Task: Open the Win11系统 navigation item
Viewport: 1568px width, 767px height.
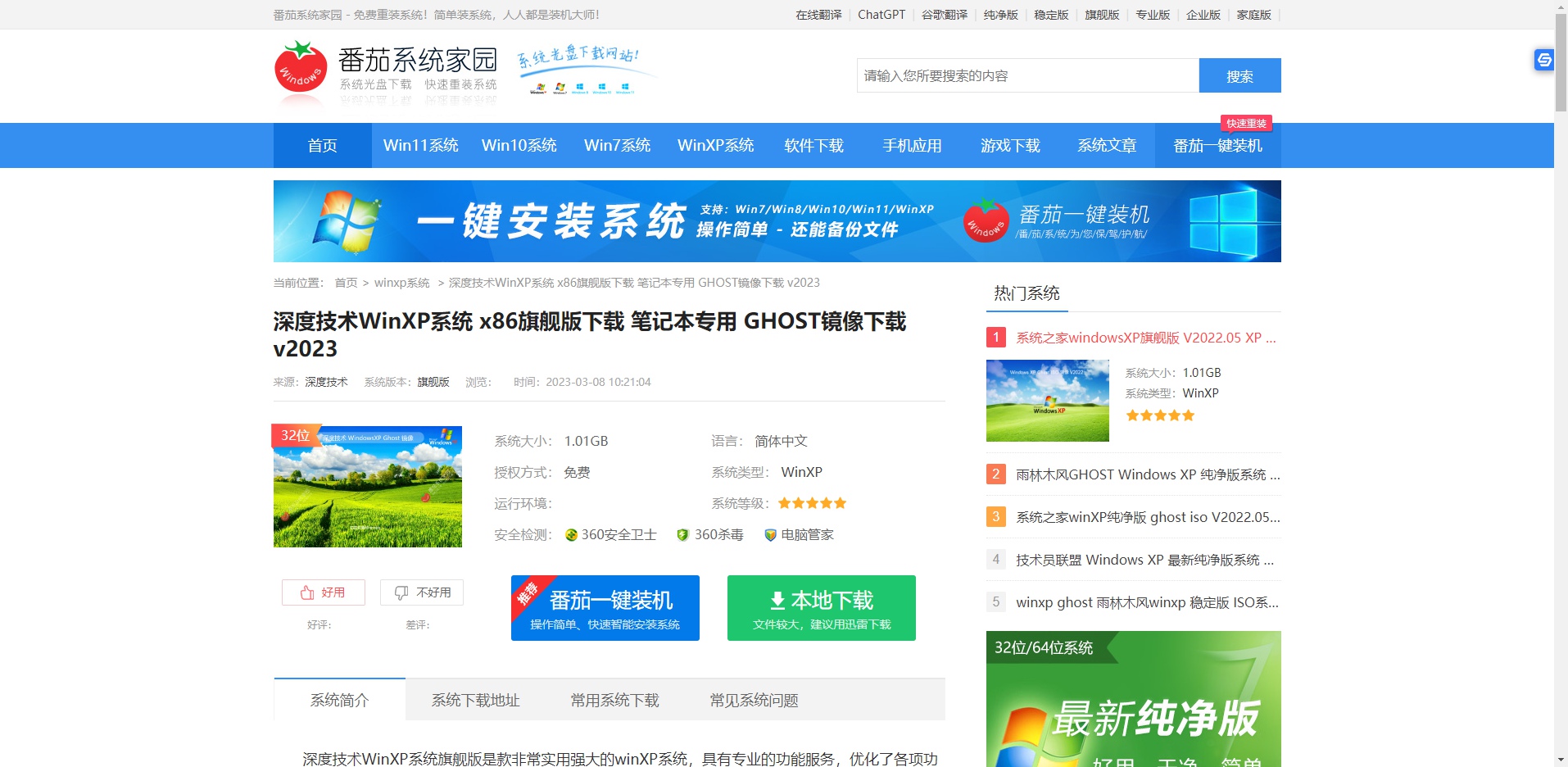Action: click(421, 146)
